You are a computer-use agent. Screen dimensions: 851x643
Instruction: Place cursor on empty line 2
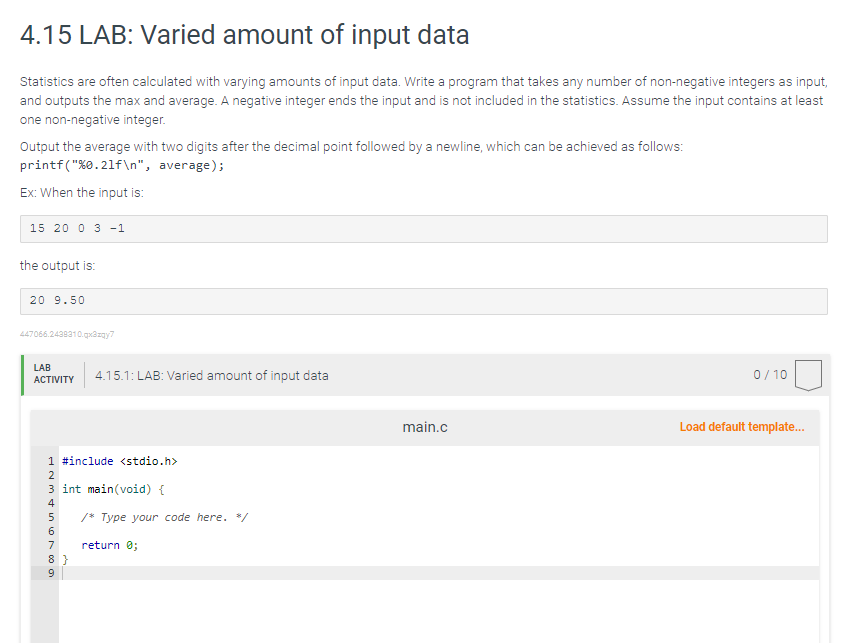click(x=300, y=475)
